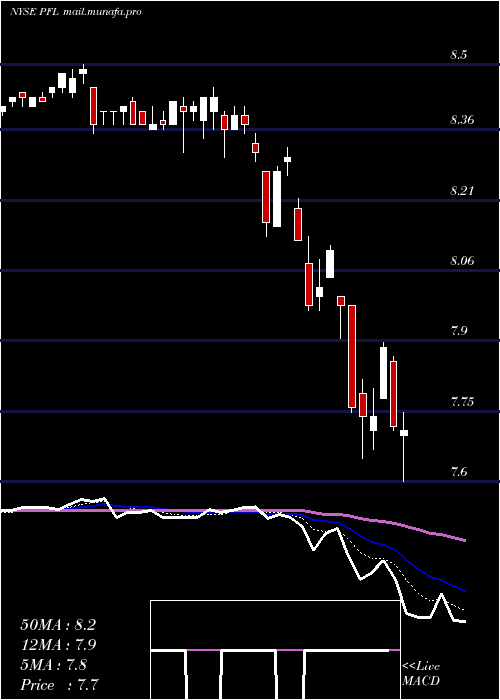Click the 7.6 price axis label
The image size is (500, 700).
pos(459,471)
